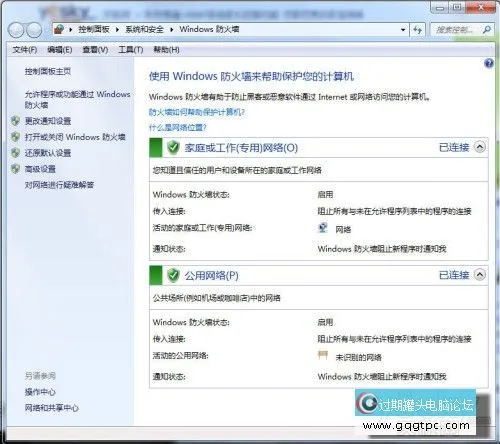The height and width of the screenshot is (444, 500).
Task: Expand breadcrumb arrow before 控制面板
Action: tap(71, 30)
